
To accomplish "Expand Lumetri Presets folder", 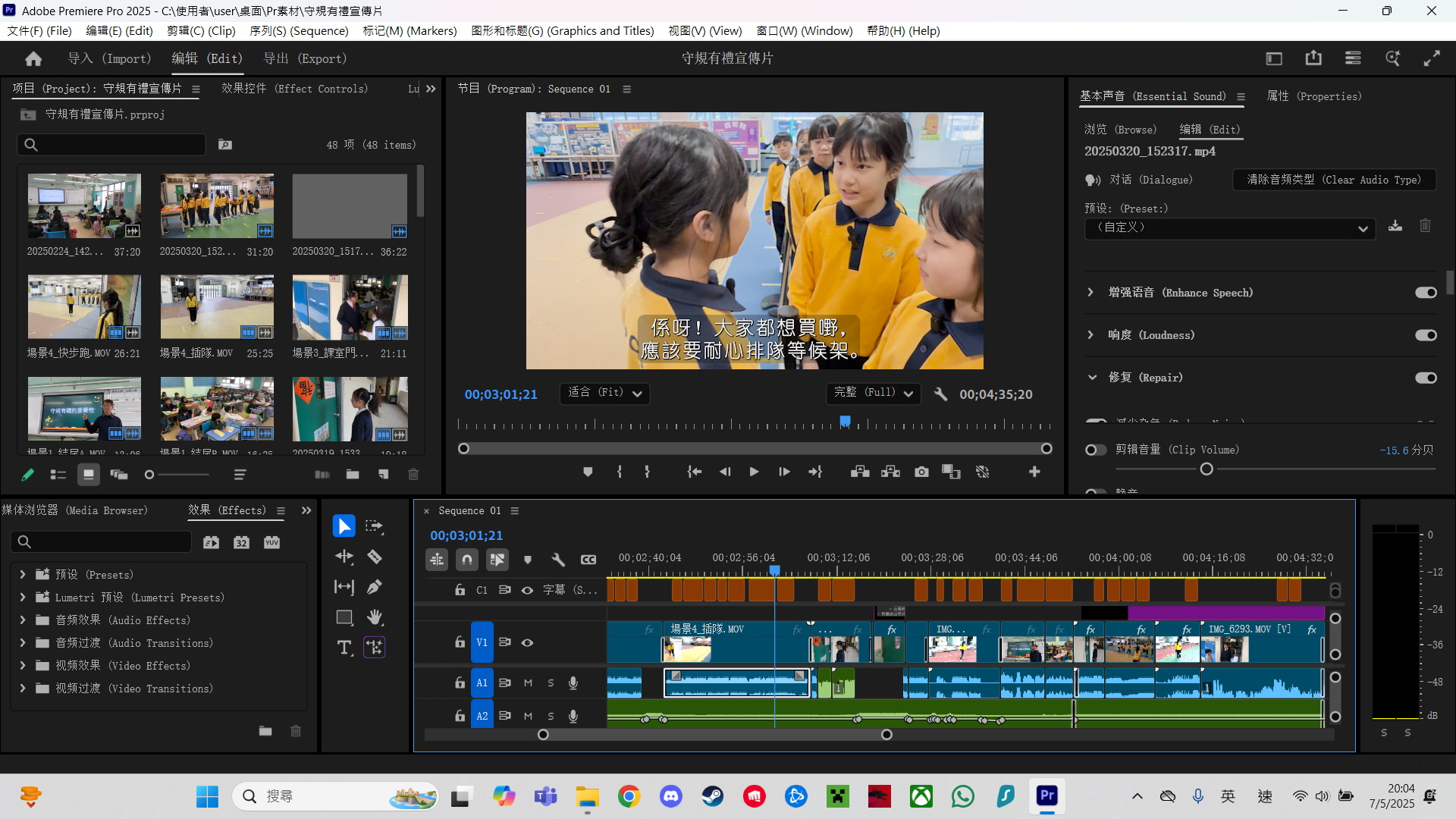I will coord(22,598).
